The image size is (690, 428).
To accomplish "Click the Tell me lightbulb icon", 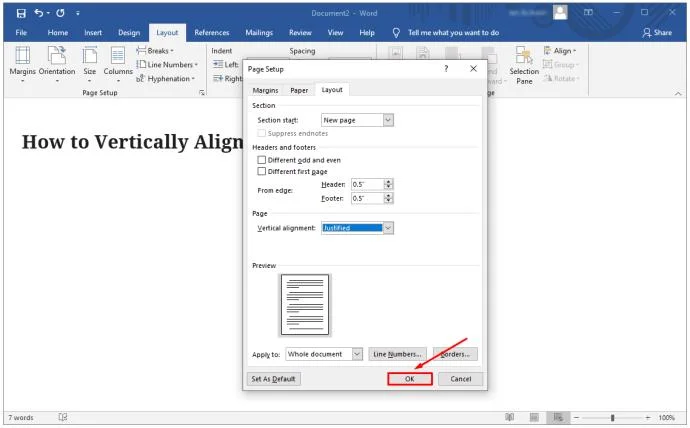I will (x=396, y=33).
